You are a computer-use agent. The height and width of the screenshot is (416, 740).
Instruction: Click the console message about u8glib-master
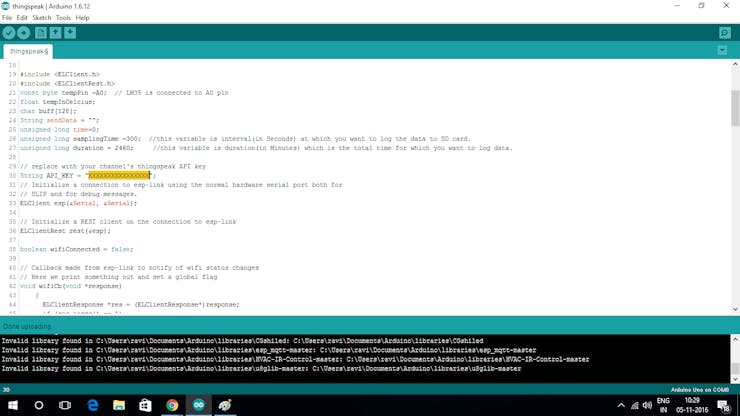261,368
